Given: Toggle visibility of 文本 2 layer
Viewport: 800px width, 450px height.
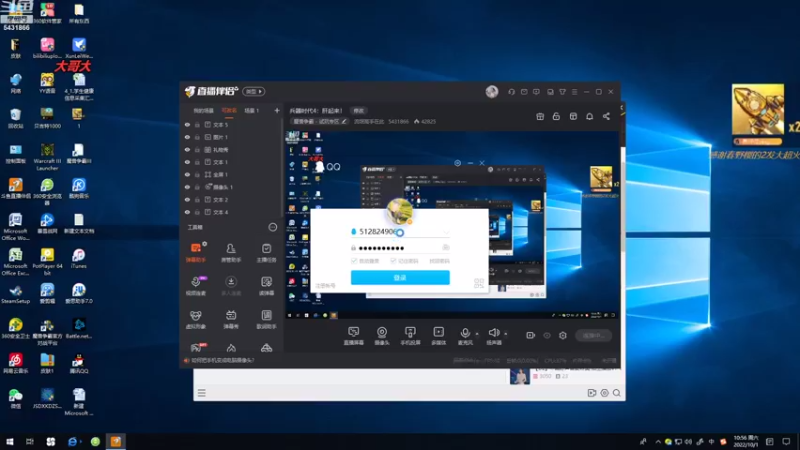Looking at the screenshot, I should pyautogui.click(x=187, y=199).
